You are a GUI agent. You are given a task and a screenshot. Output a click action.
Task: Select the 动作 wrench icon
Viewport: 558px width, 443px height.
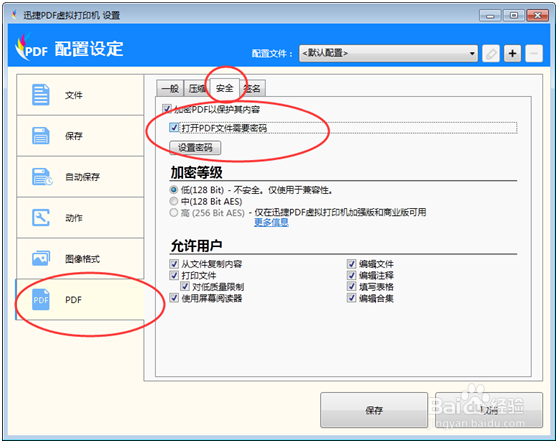(x=41, y=217)
